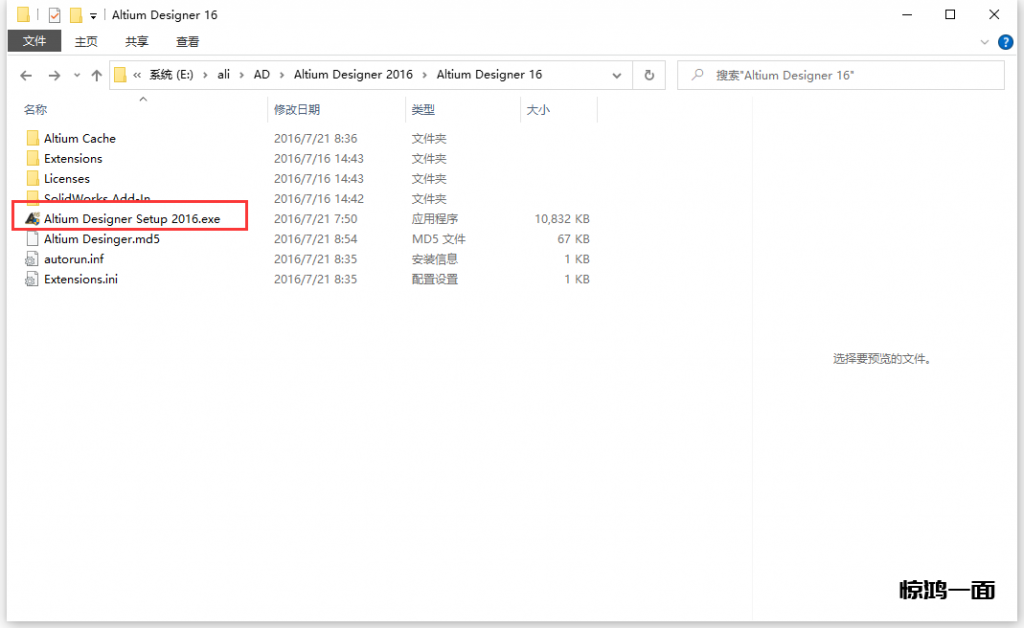1024x628 pixels.
Task: Go back using the left arrow
Action: click(26, 75)
